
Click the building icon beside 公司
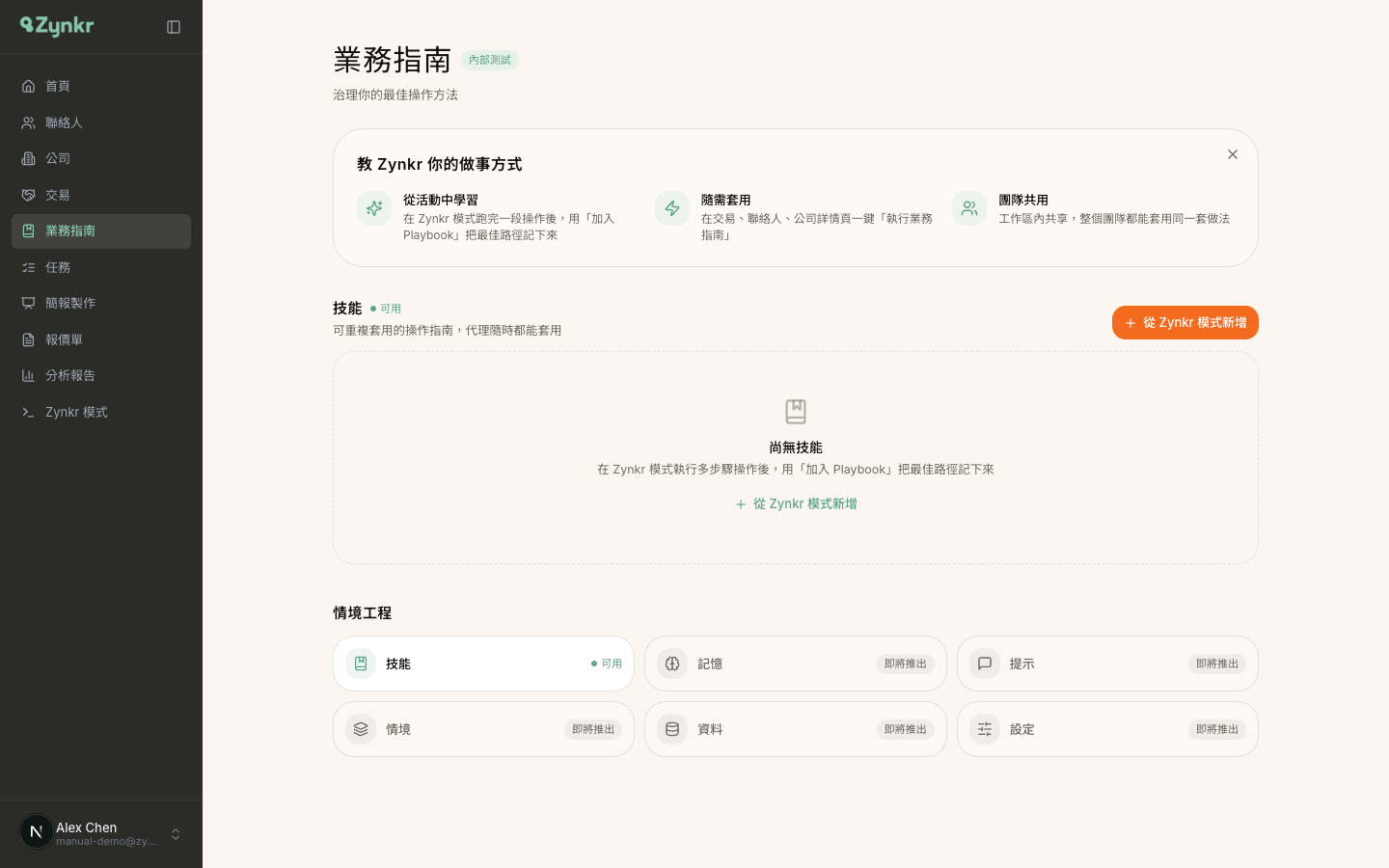[x=29, y=158]
